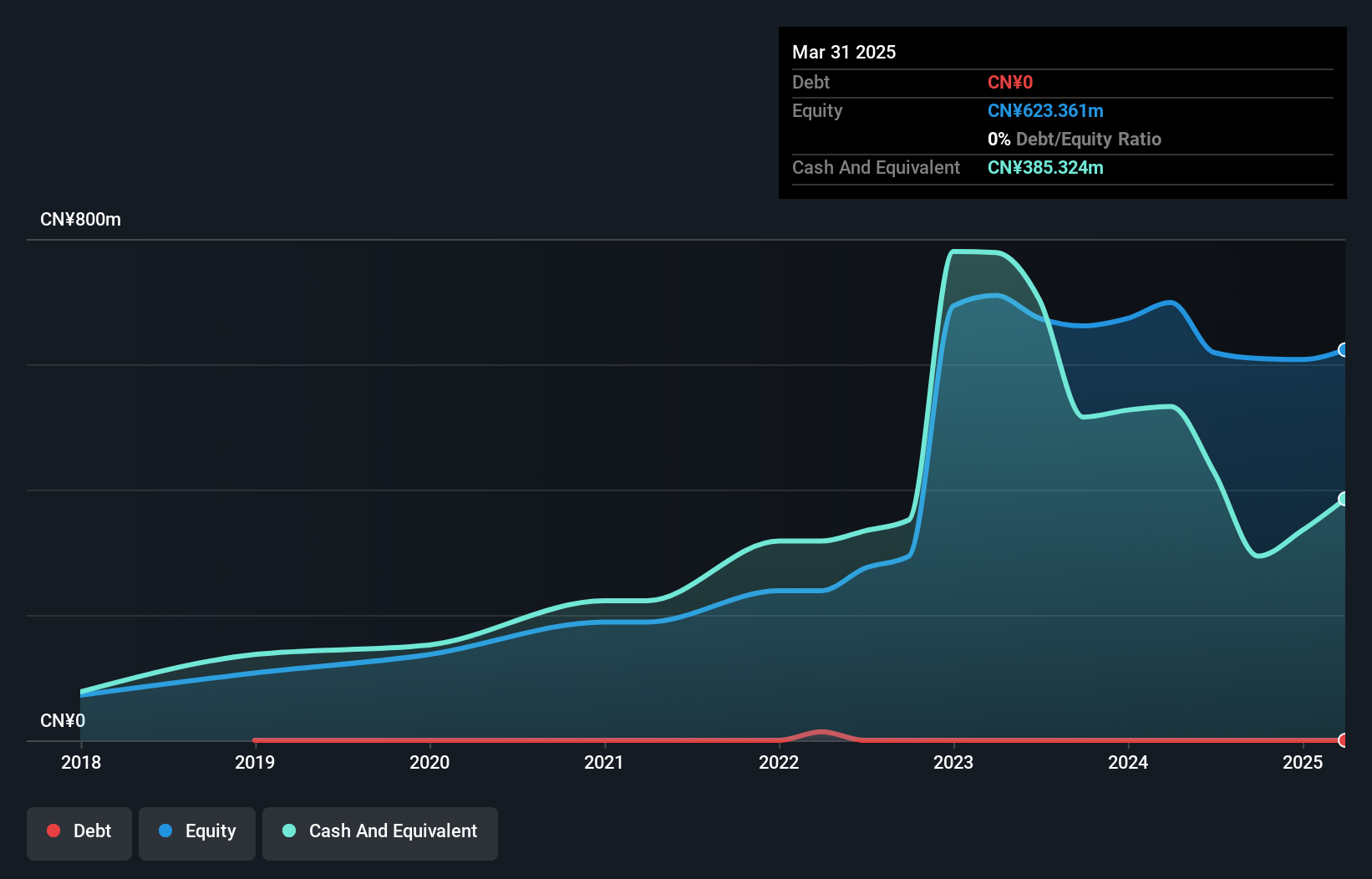Click the Debt row label in tooltip

[x=810, y=82]
